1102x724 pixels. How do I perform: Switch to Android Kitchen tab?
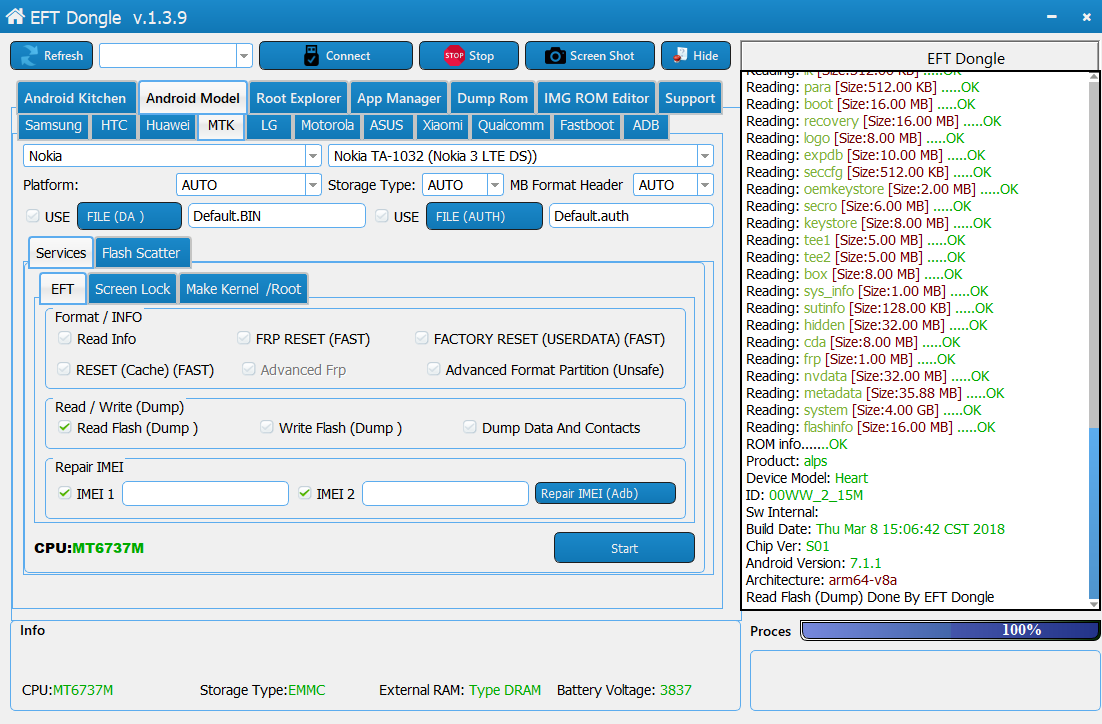75,98
